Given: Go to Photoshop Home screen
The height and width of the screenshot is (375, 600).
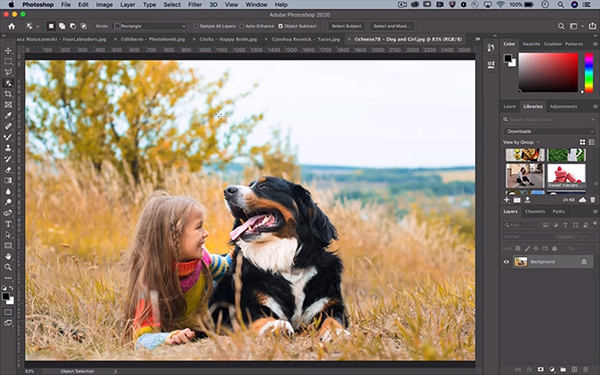Looking at the screenshot, I should coord(12,26).
